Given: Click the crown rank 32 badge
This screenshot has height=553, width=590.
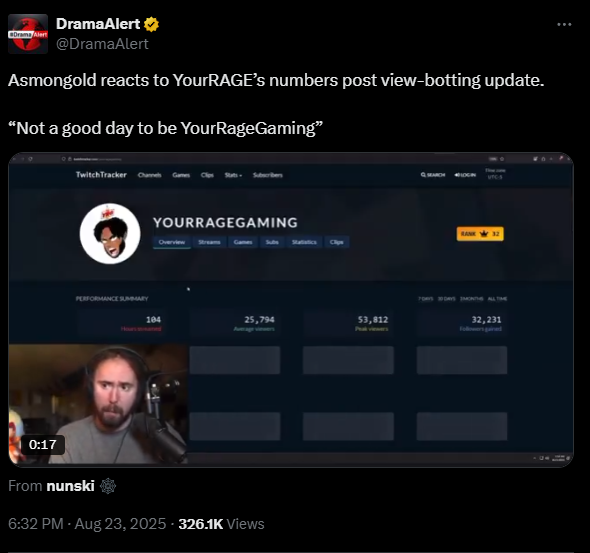Looking at the screenshot, I should point(480,234).
